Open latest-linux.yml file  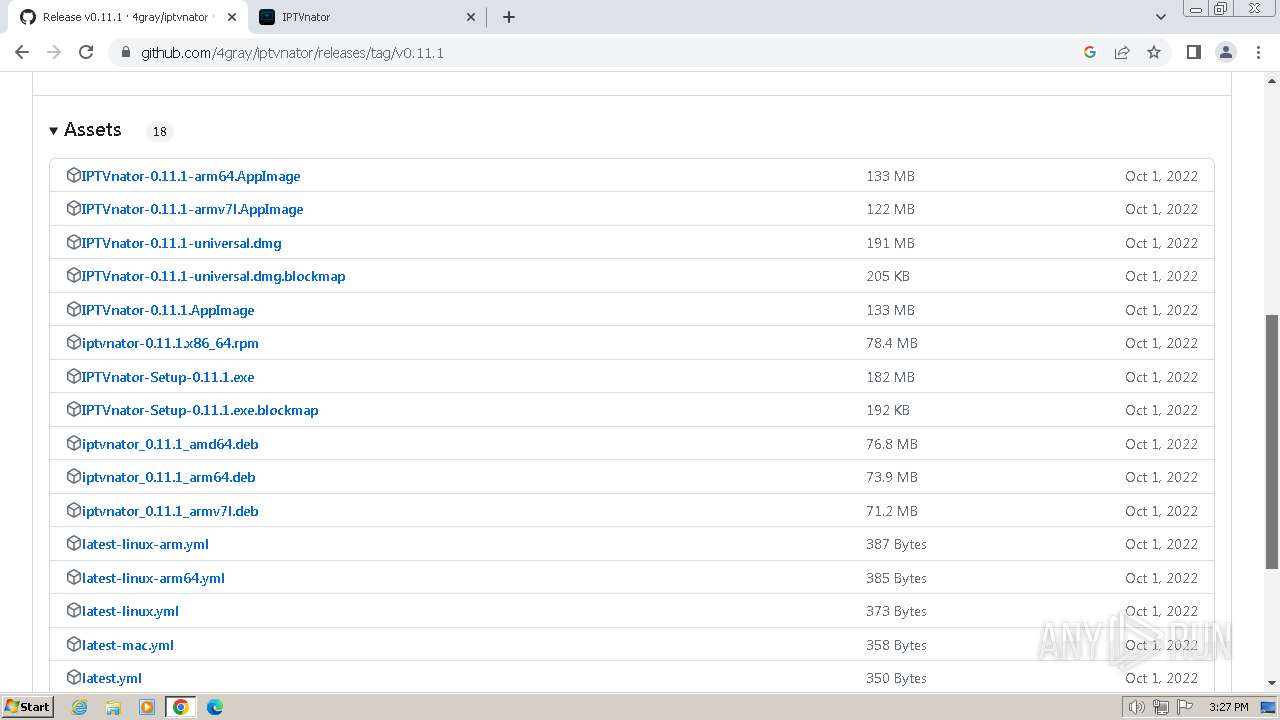[x=130, y=611]
